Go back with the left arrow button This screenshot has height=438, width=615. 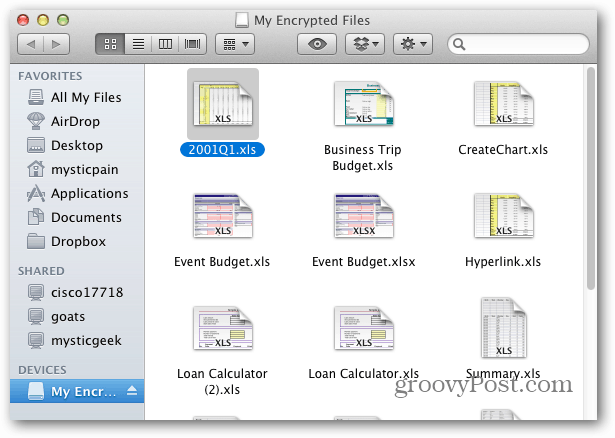tap(31, 44)
